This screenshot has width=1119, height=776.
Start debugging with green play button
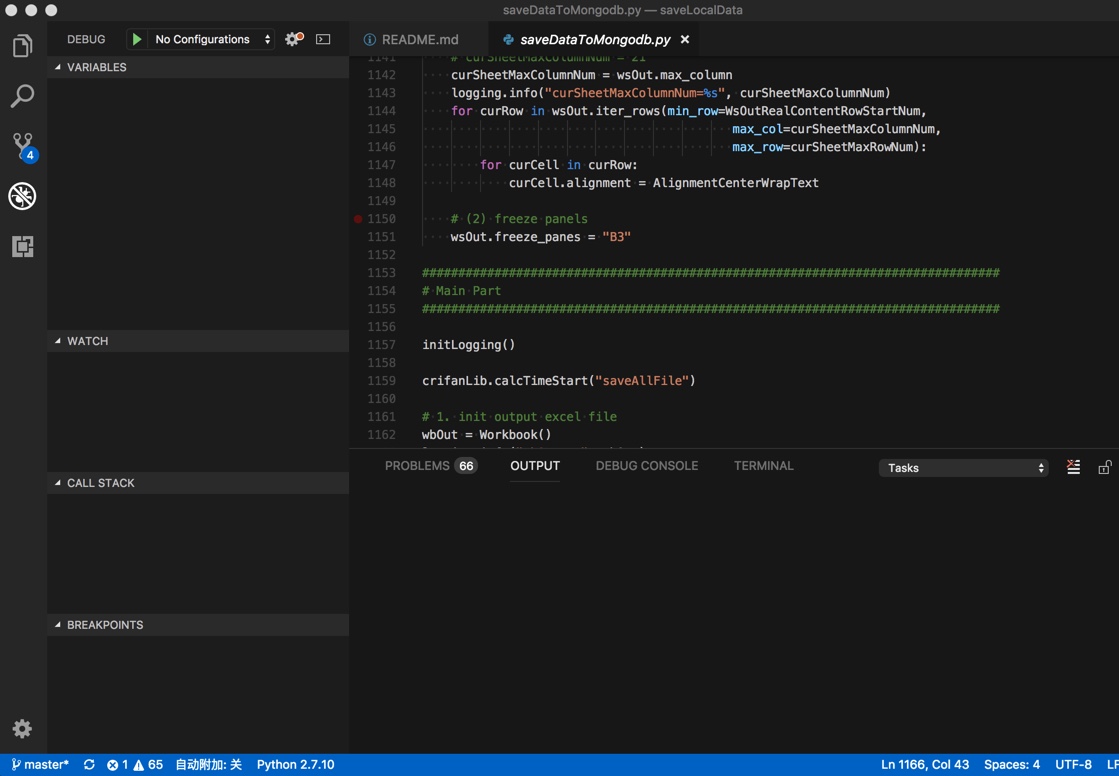[137, 39]
